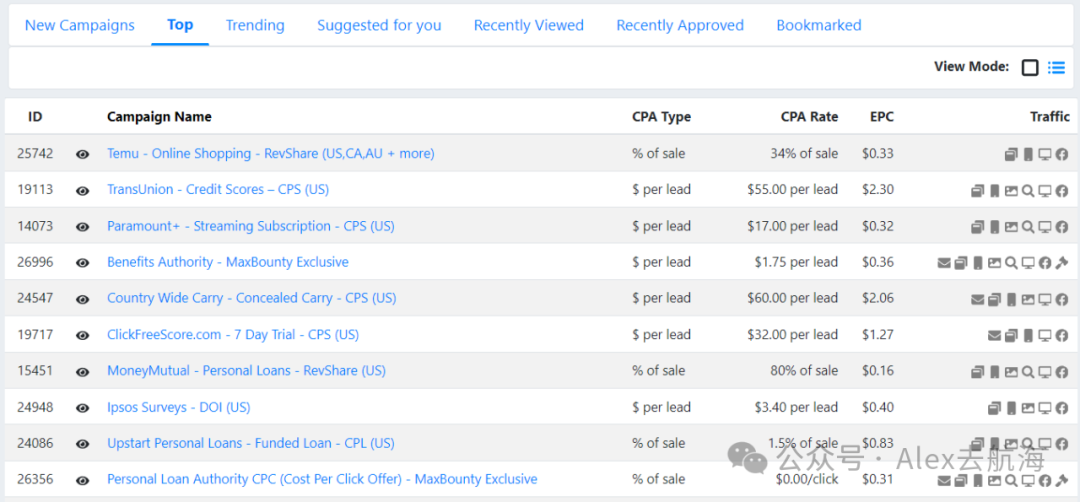
Task: Go to Recently Viewed tab
Action: (528, 25)
